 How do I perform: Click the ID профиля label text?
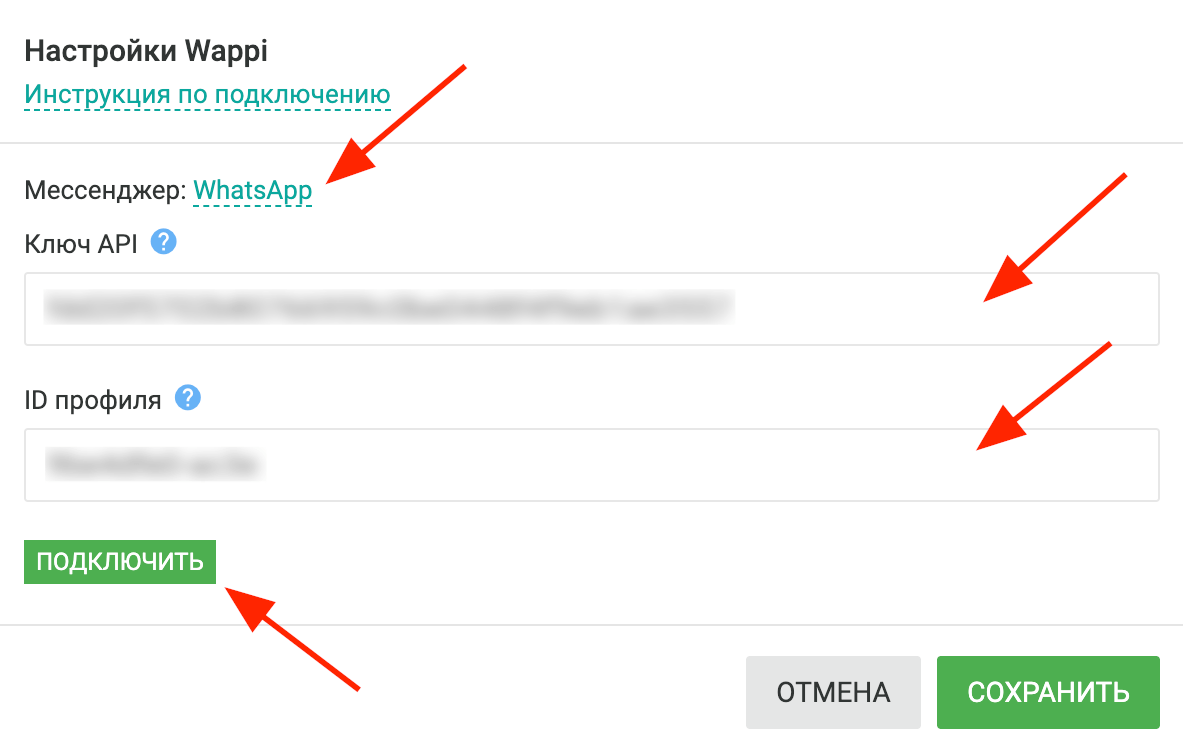(92, 400)
